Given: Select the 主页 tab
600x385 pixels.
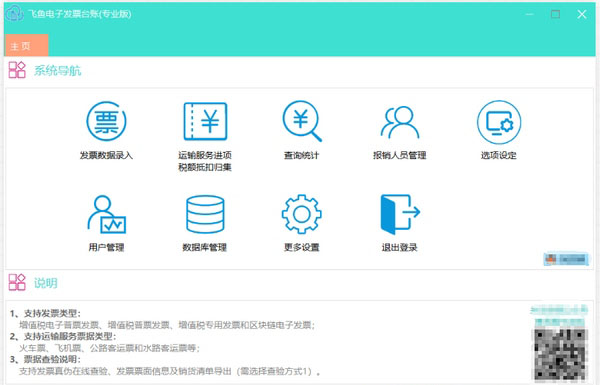Looking at the screenshot, I should pyautogui.click(x=26, y=46).
